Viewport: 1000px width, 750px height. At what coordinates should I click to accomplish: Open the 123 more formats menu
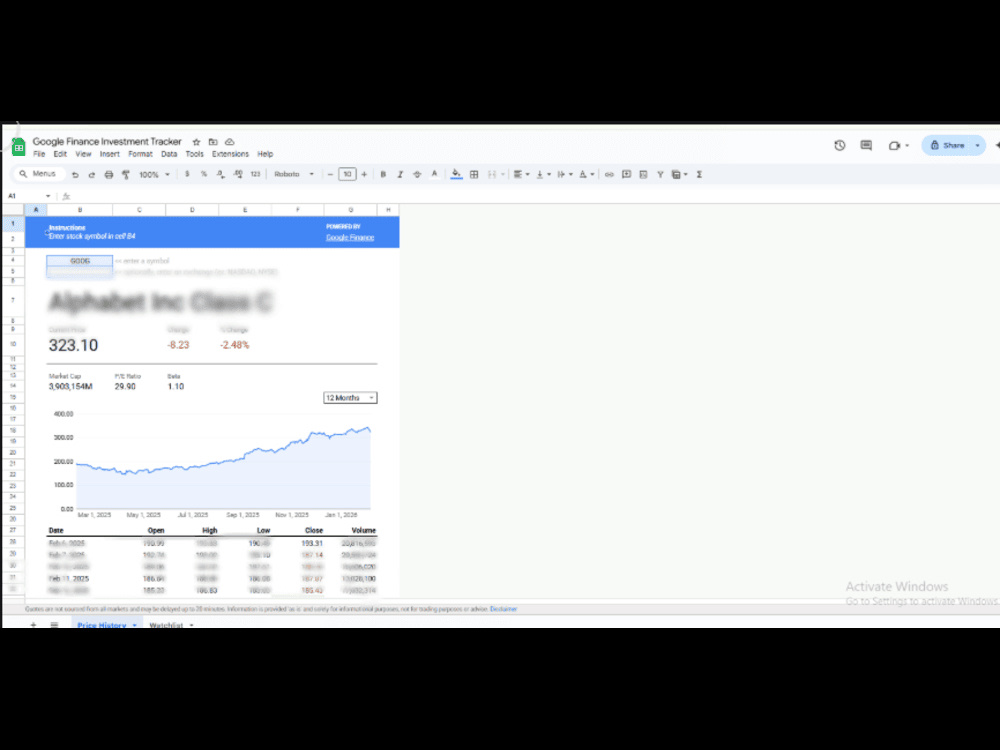point(255,174)
